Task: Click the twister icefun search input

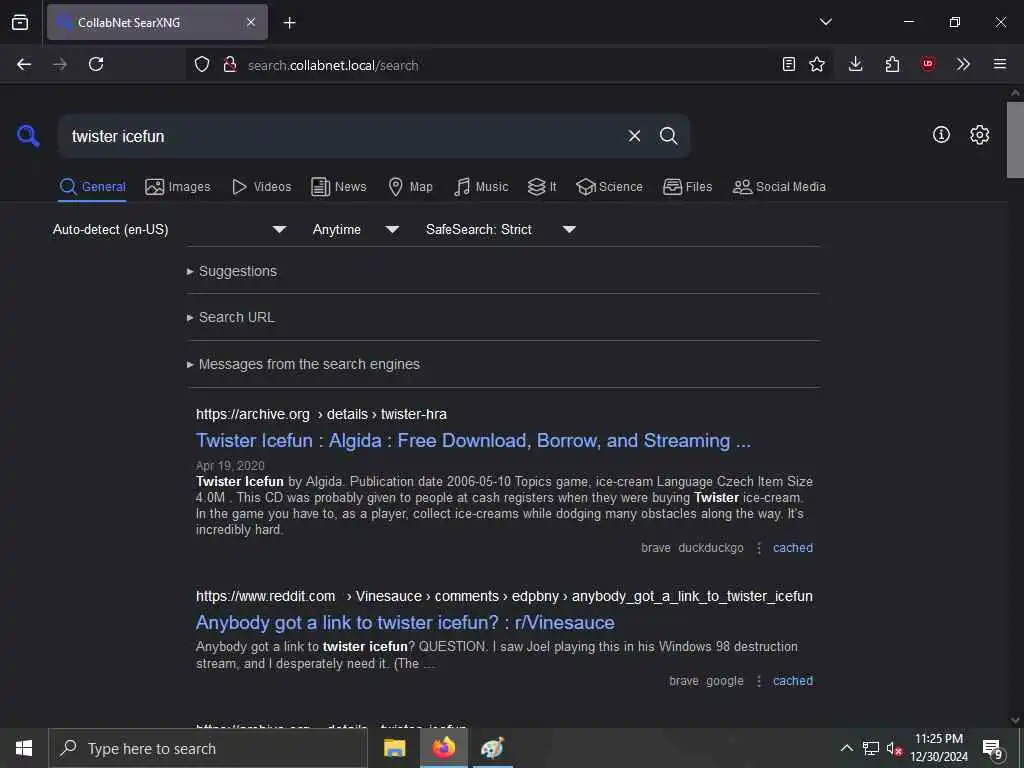Action: pyautogui.click(x=343, y=136)
